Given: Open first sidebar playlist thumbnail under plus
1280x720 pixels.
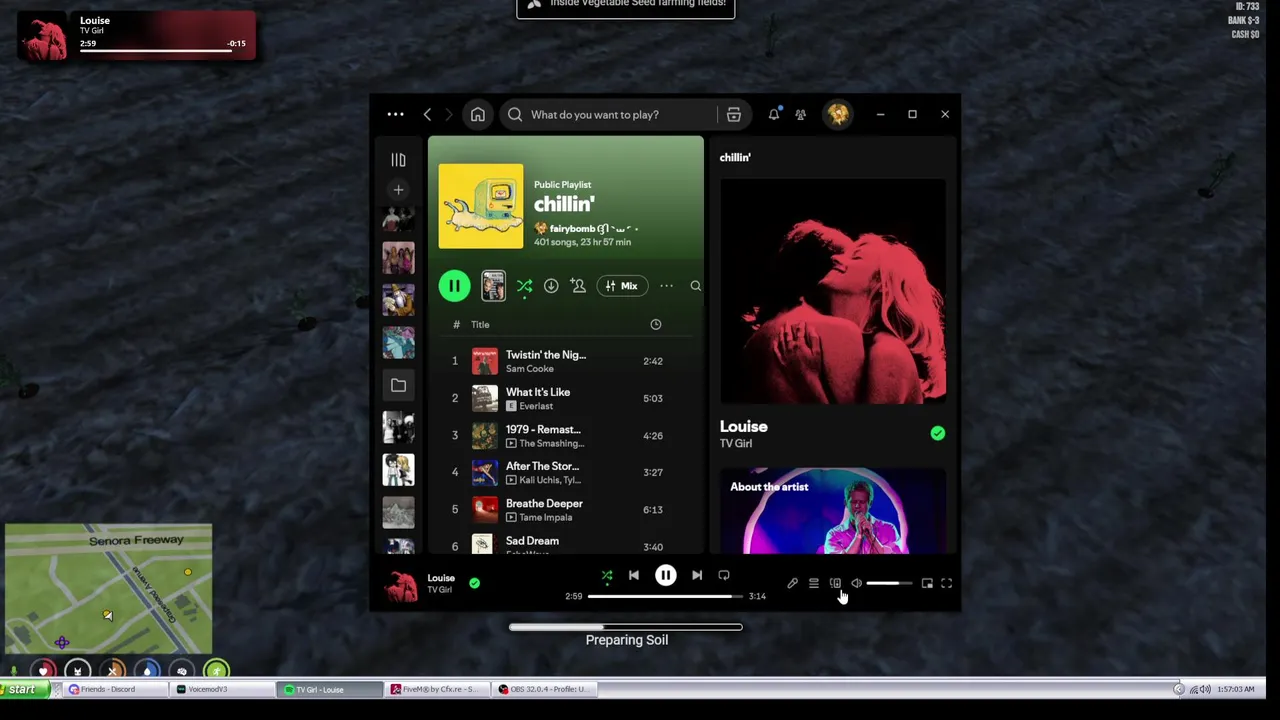Looking at the screenshot, I should [398, 221].
